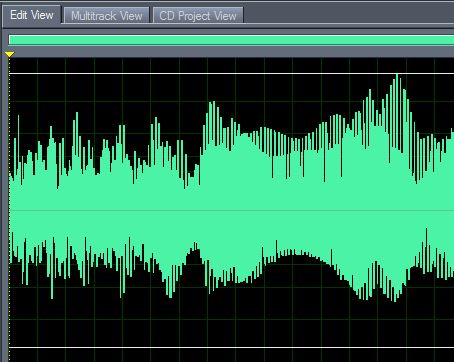Open the Multitrack View tab
Viewport: 454px width, 362px height.
coord(106,16)
